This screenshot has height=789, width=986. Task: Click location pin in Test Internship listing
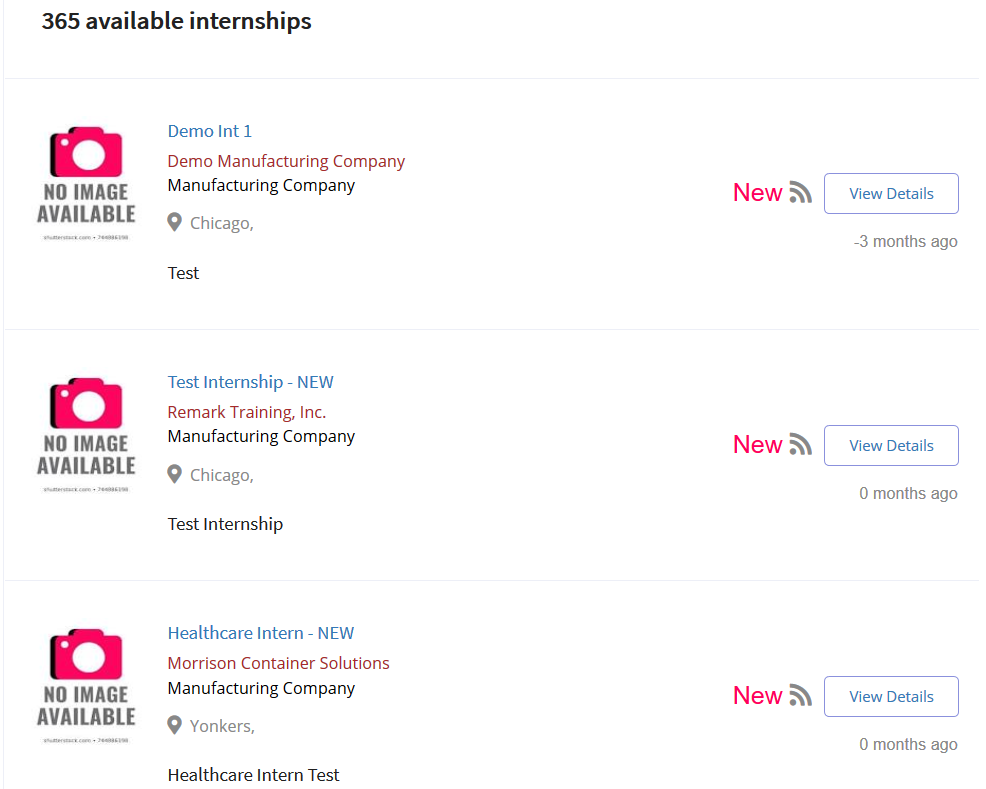tap(175, 475)
